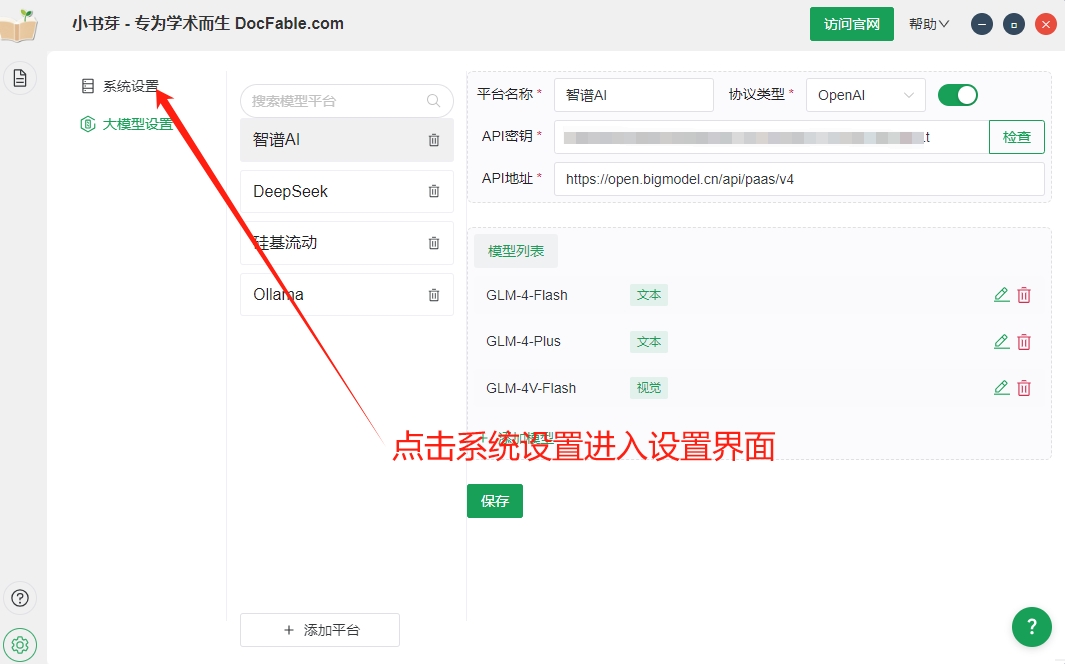Click the edit pencil icon for GLM-4-Plus
This screenshot has height=664, width=1065.
[1001, 341]
